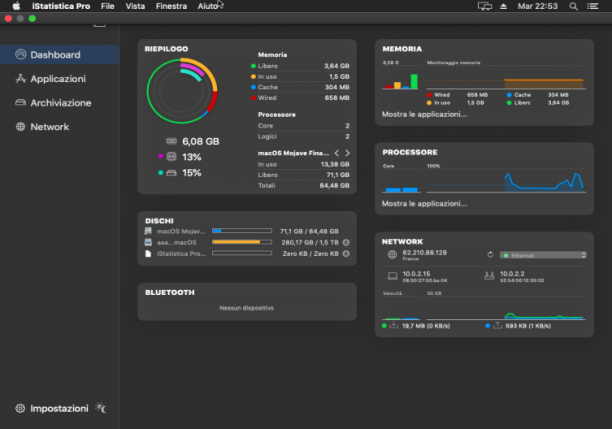Open the Apple menu

pyautogui.click(x=16, y=6)
